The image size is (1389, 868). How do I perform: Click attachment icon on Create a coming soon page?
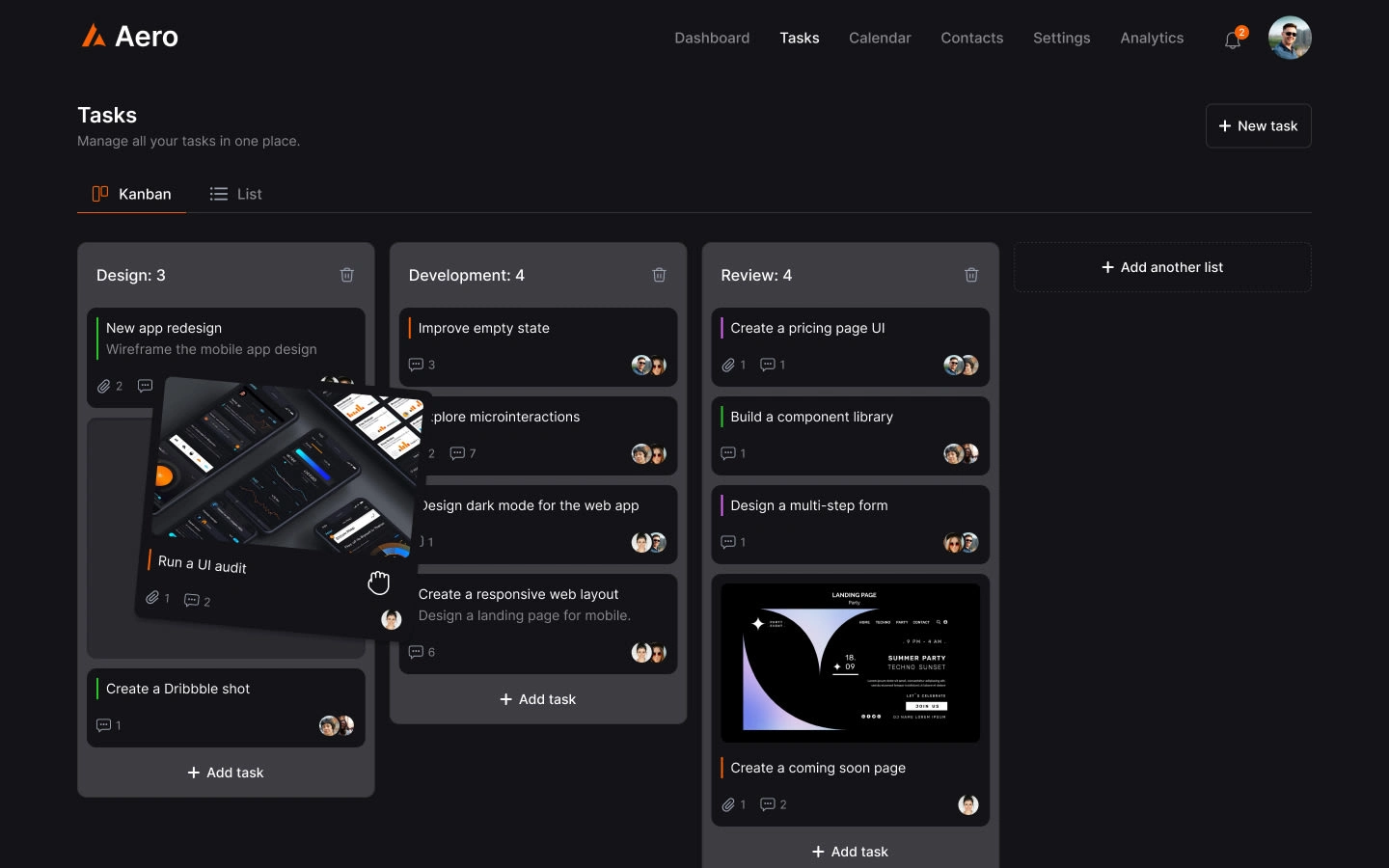(728, 804)
